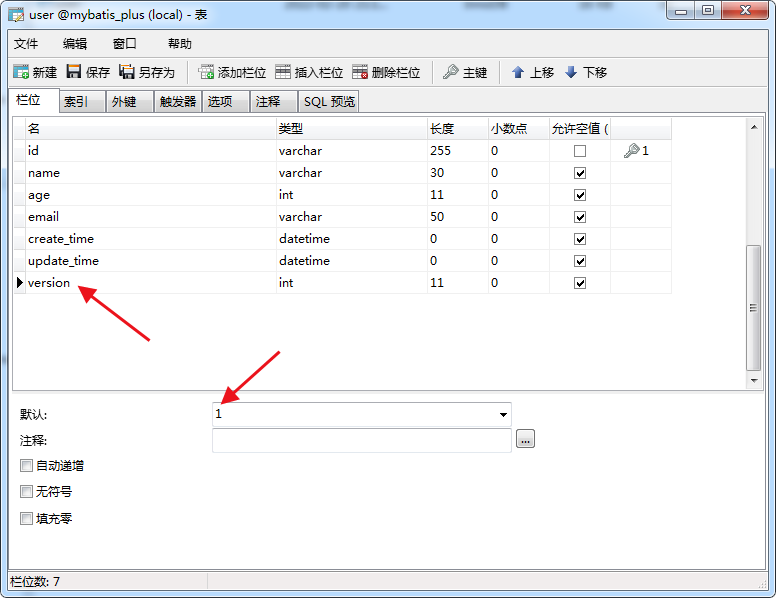The height and width of the screenshot is (598, 776).
Task: Click the 新建 (New) toolbar icon
Action: coord(21,72)
